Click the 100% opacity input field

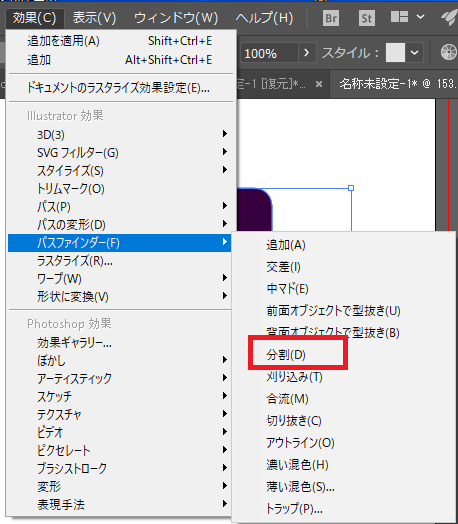[269, 53]
